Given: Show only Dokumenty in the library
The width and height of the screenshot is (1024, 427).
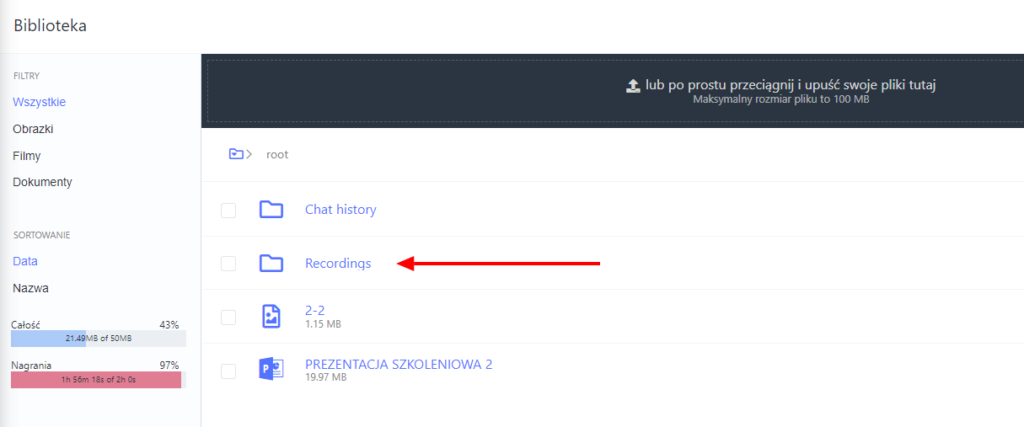Looking at the screenshot, I should click(42, 182).
